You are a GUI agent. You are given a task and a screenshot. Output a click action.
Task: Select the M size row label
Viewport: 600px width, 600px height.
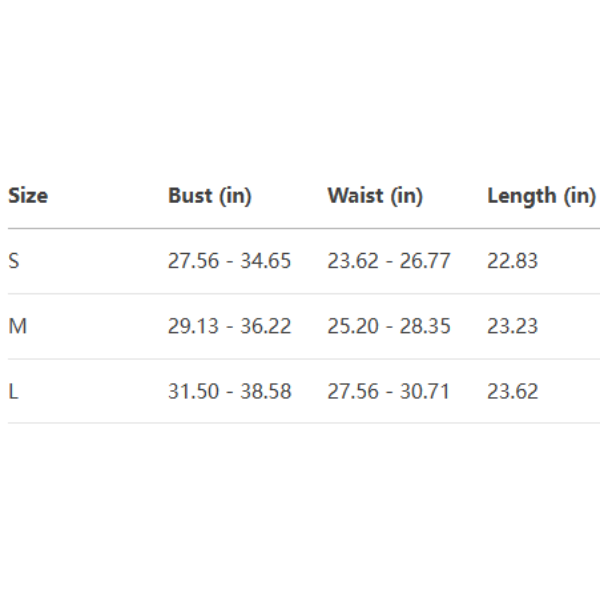tap(16, 326)
